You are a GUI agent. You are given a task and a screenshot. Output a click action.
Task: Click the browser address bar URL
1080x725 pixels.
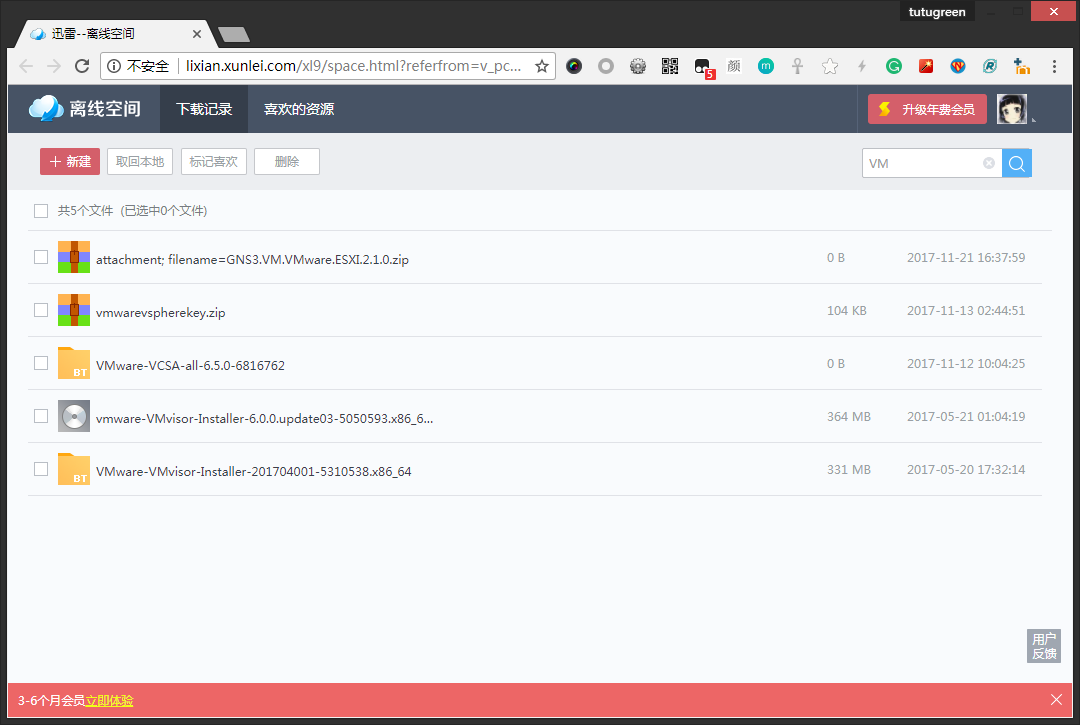click(353, 66)
